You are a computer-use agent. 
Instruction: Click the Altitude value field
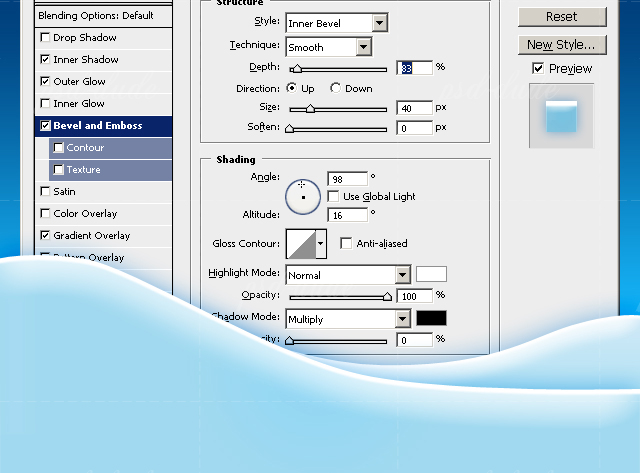tap(348, 215)
